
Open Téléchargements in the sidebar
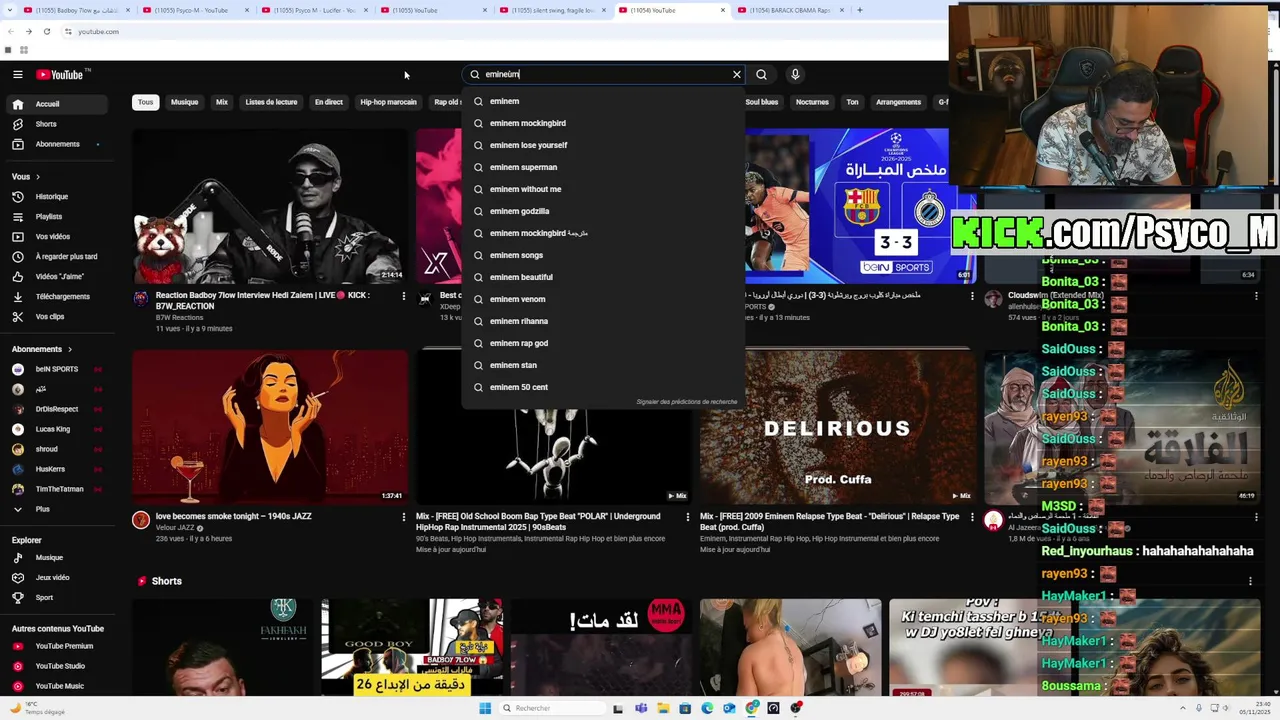(59, 297)
